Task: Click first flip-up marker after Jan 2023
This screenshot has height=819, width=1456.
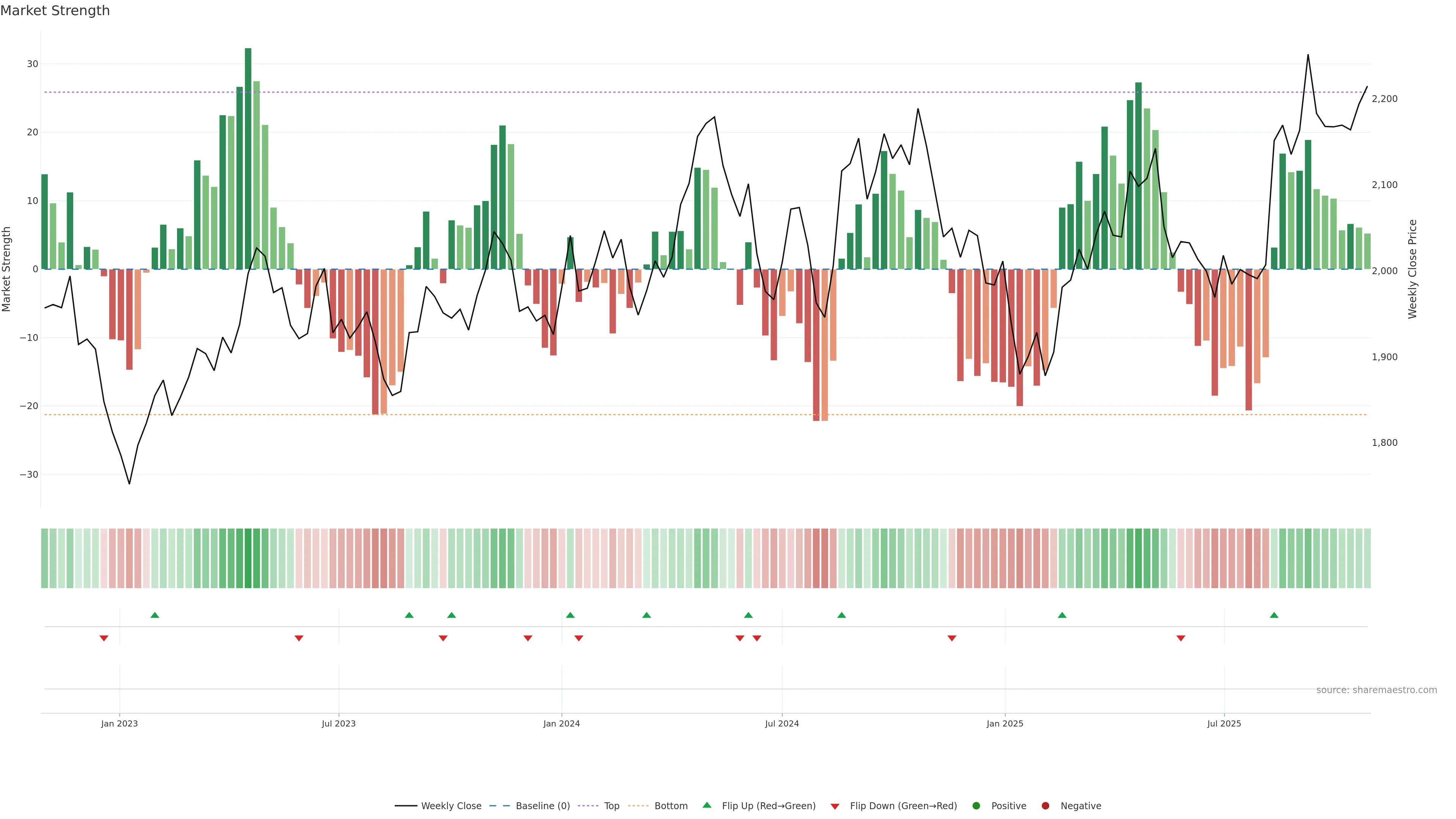Action: 155,615
